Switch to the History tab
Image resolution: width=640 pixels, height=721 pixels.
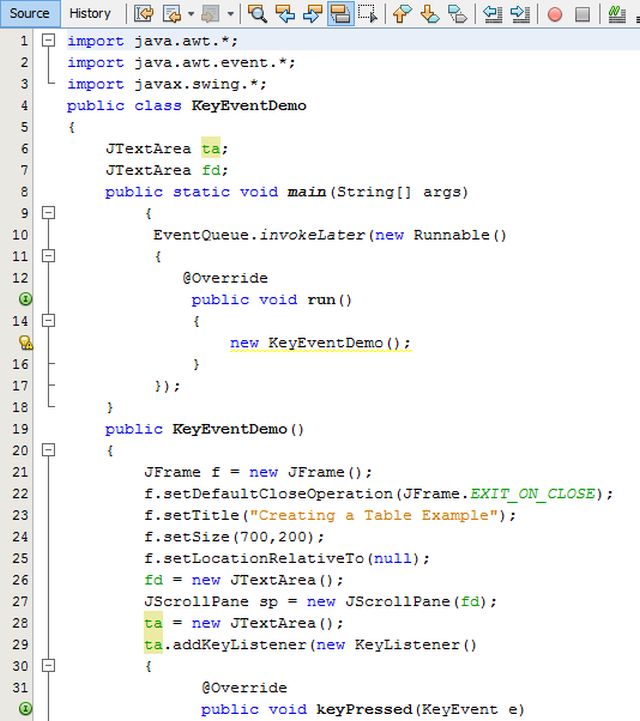pyautogui.click(x=90, y=13)
